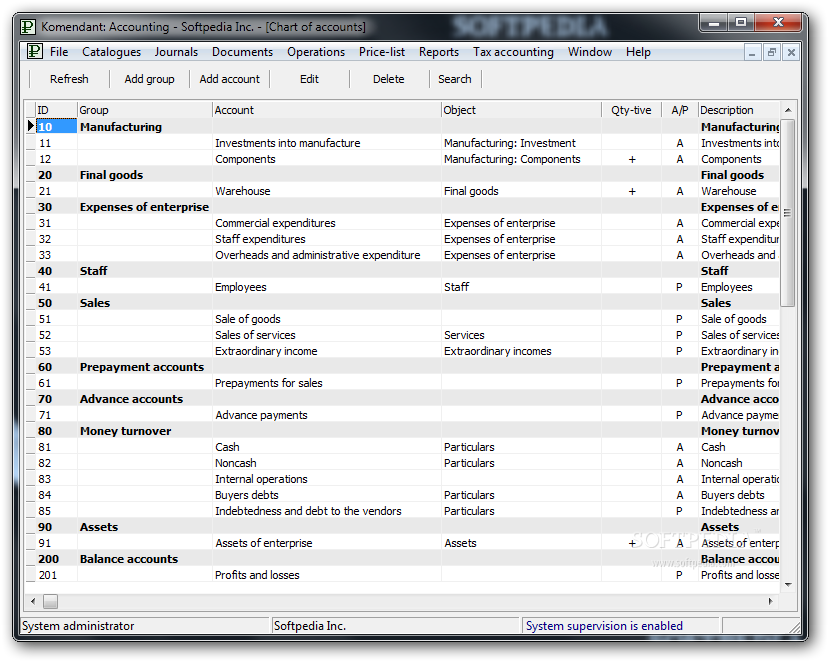Select the Prepayments for sales account
This screenshot has width=829, height=662.
click(327, 383)
